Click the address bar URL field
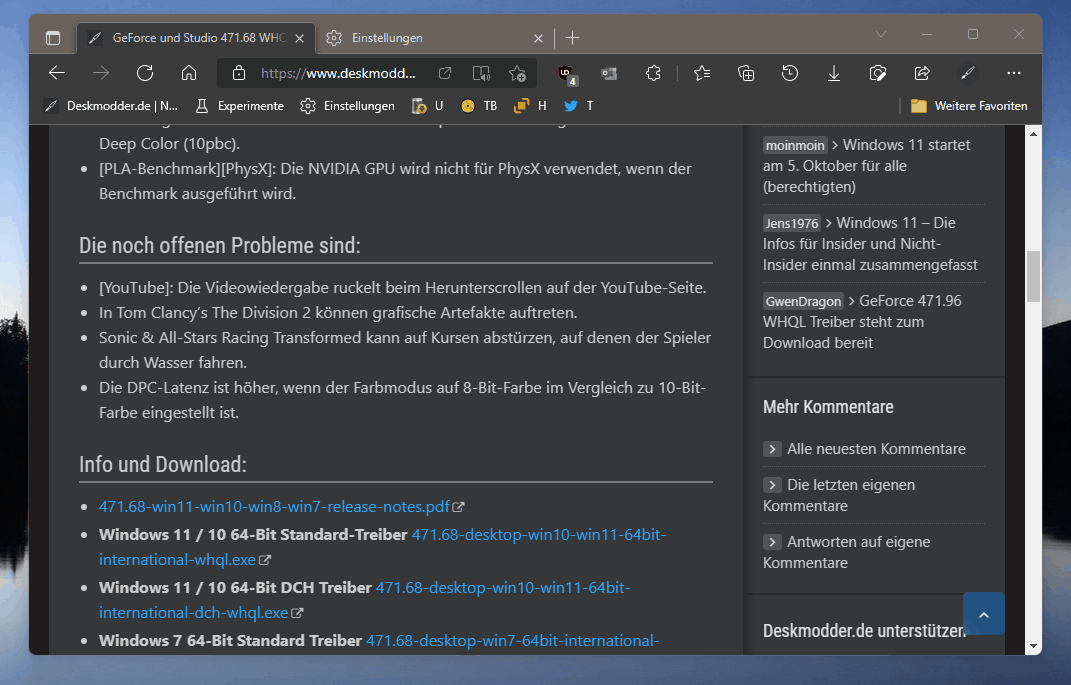This screenshot has height=685, width=1071. click(x=338, y=73)
